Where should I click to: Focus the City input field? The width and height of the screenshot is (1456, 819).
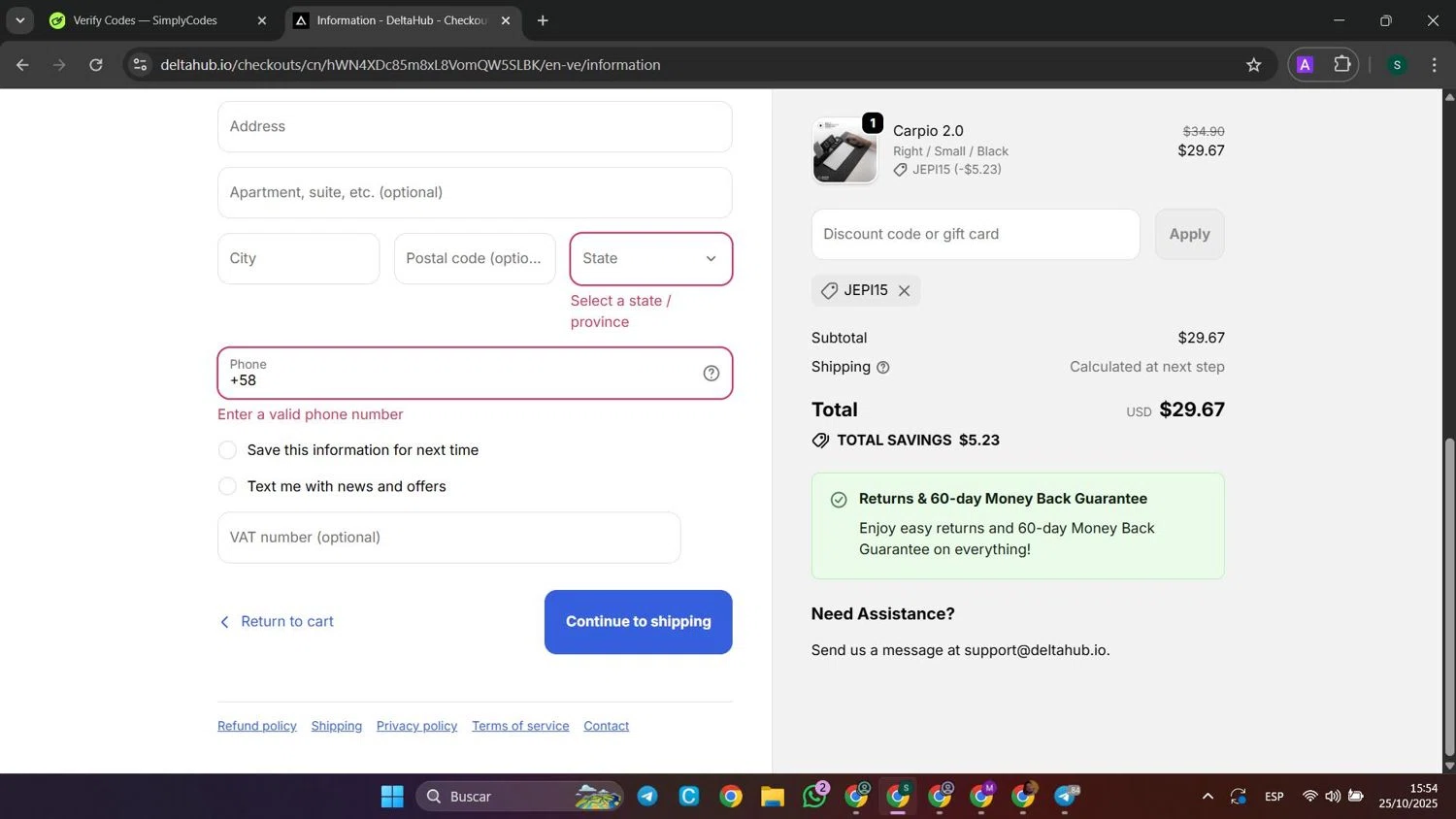pos(298,259)
